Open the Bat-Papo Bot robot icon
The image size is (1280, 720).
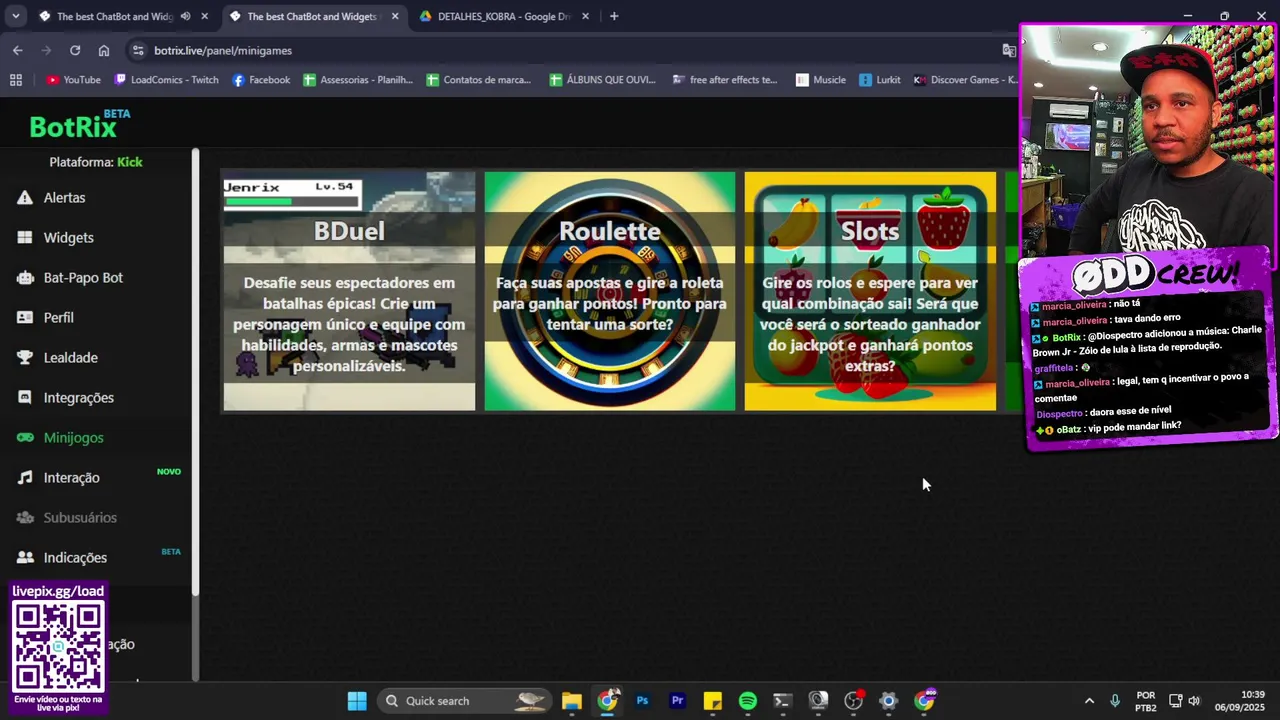(x=24, y=278)
